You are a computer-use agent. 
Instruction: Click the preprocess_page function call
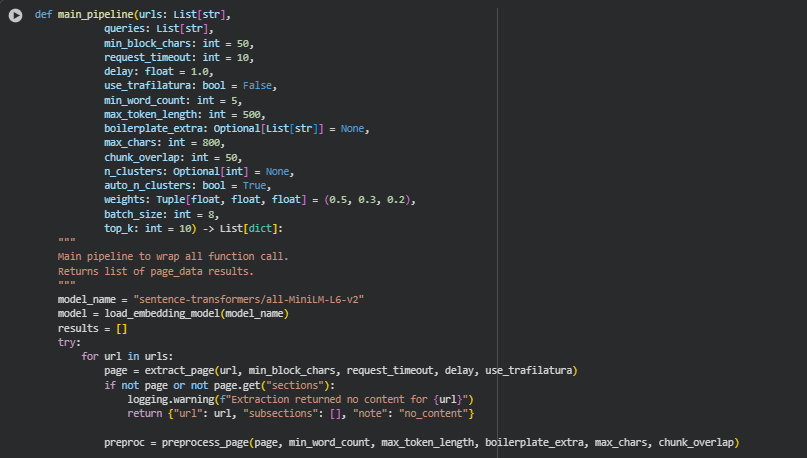coord(209,441)
